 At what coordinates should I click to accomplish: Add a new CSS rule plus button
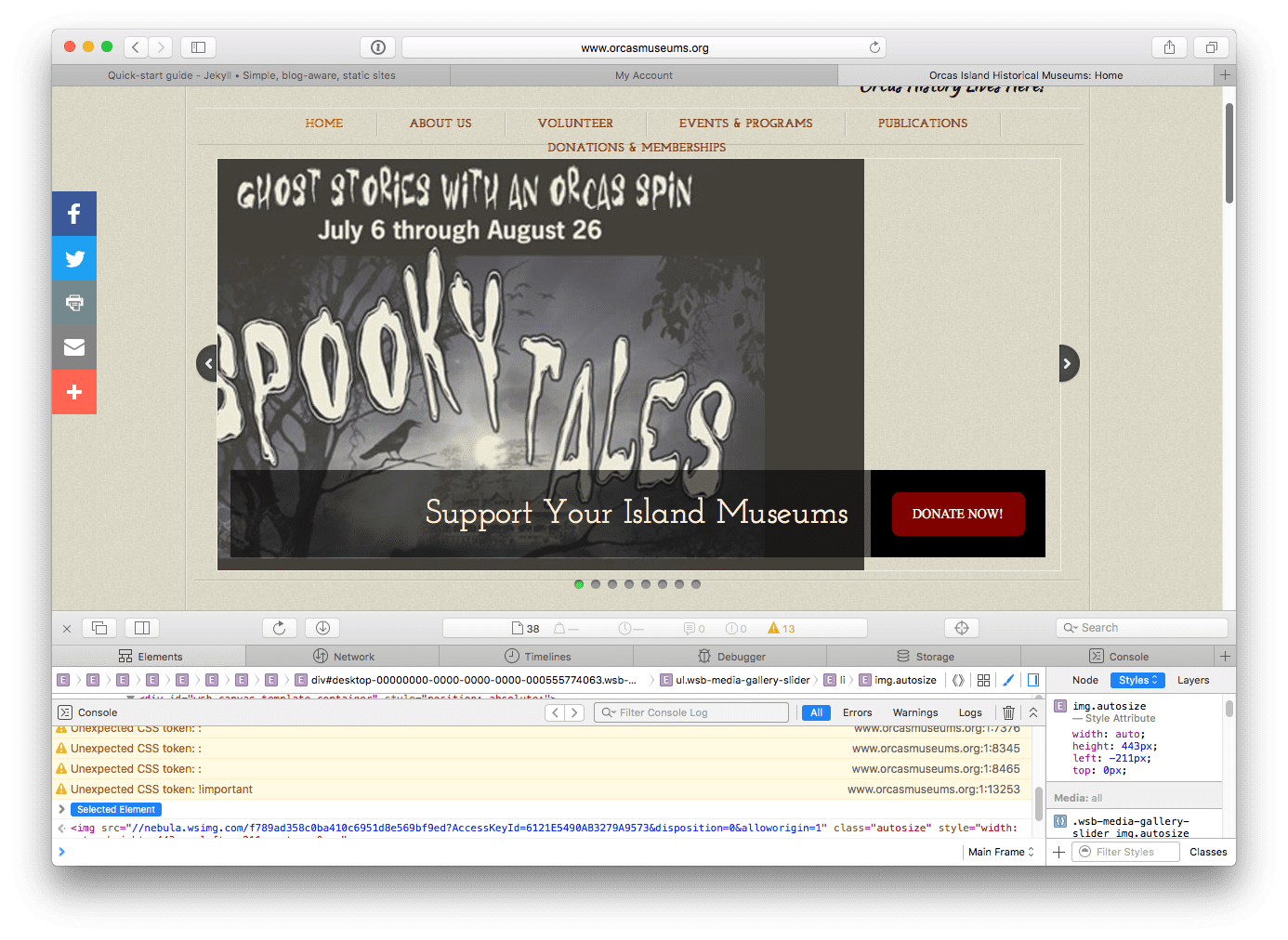1058,852
